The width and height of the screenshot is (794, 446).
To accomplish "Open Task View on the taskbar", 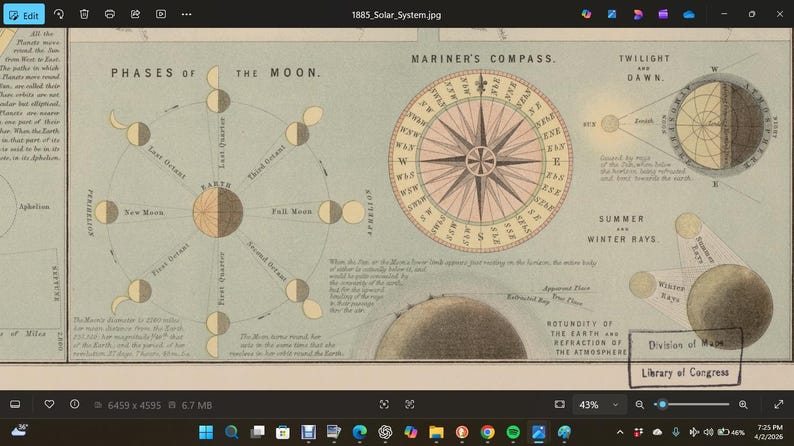I will pos(257,432).
